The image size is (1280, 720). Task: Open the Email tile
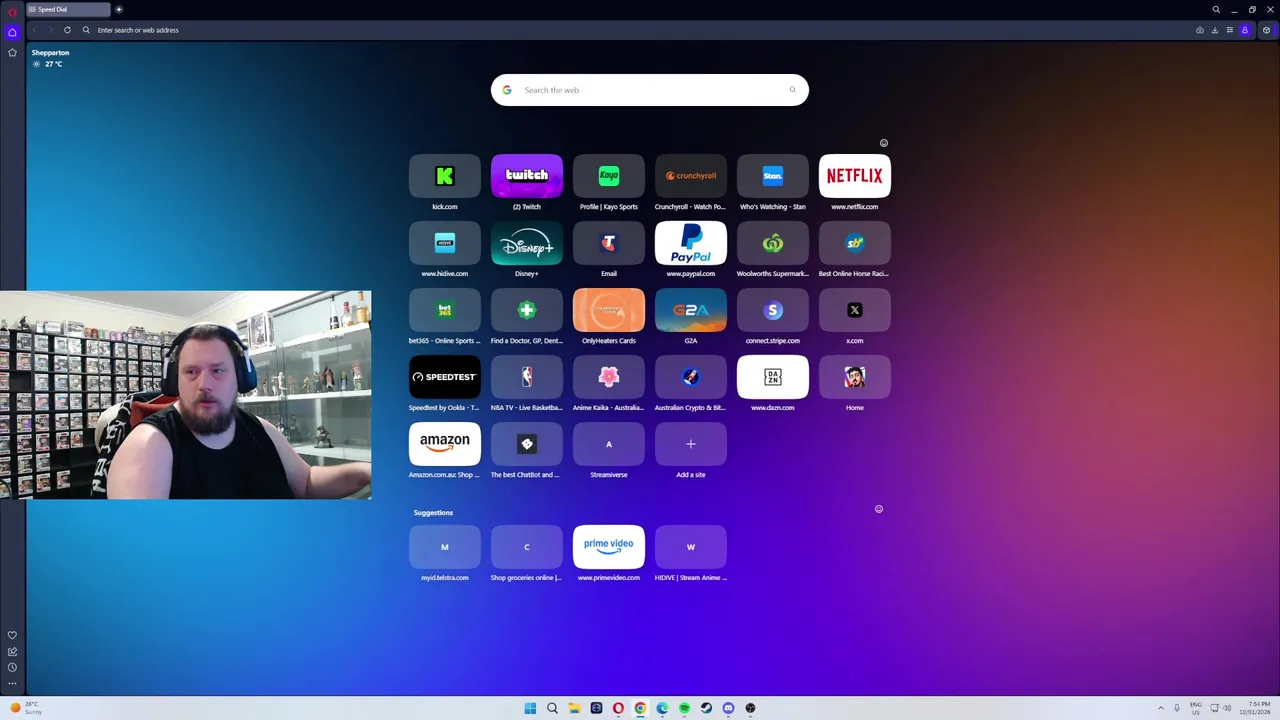[609, 243]
